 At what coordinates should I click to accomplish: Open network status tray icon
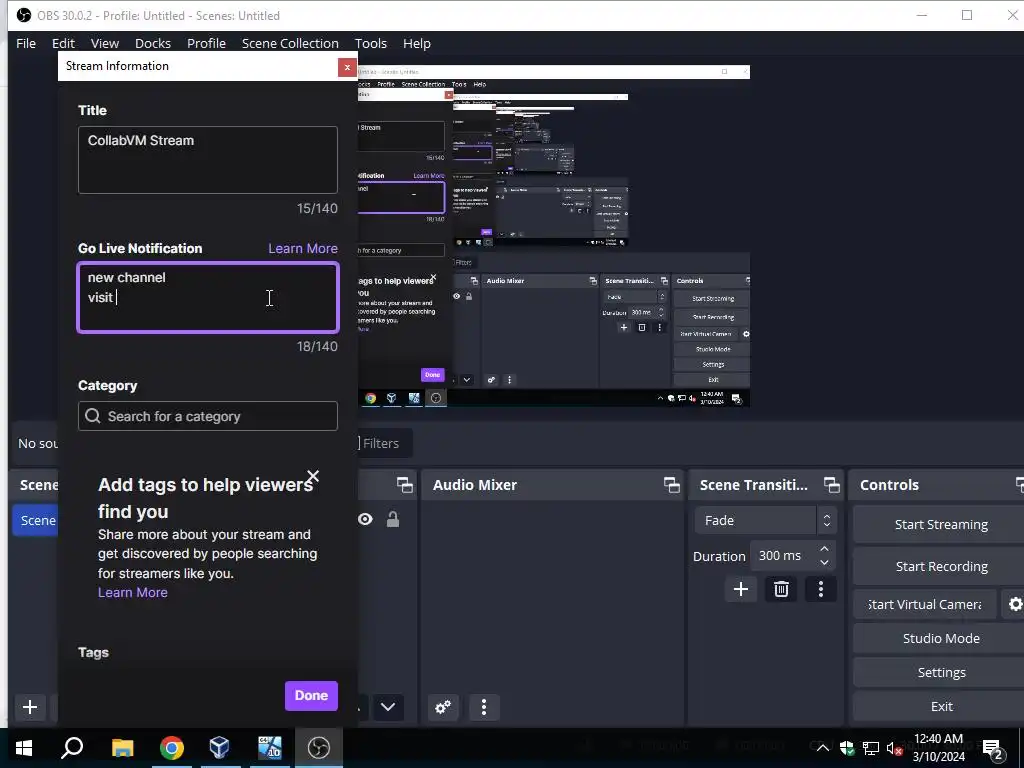pyautogui.click(x=871, y=748)
